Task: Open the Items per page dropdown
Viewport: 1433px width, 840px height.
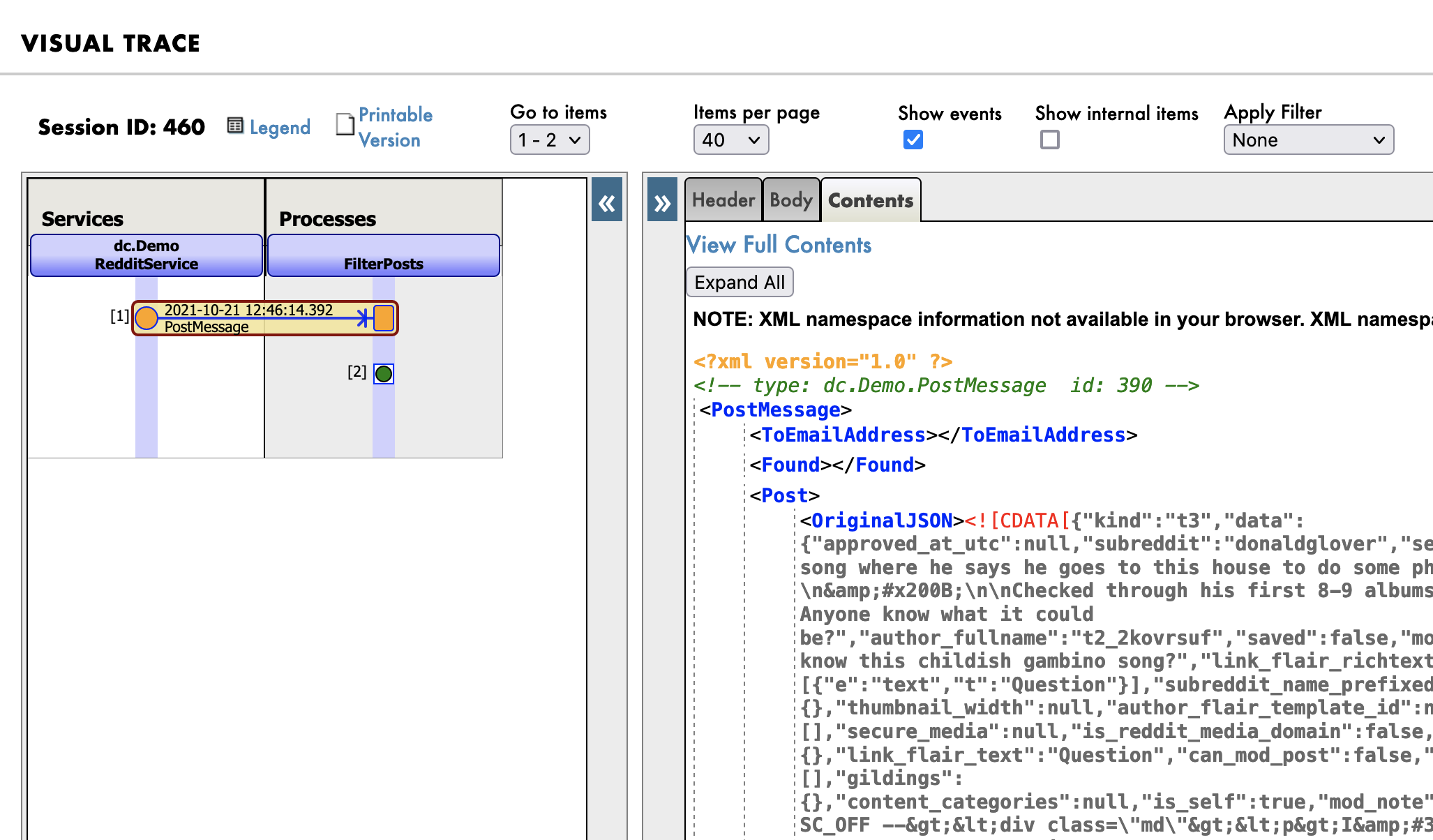Action: click(730, 140)
